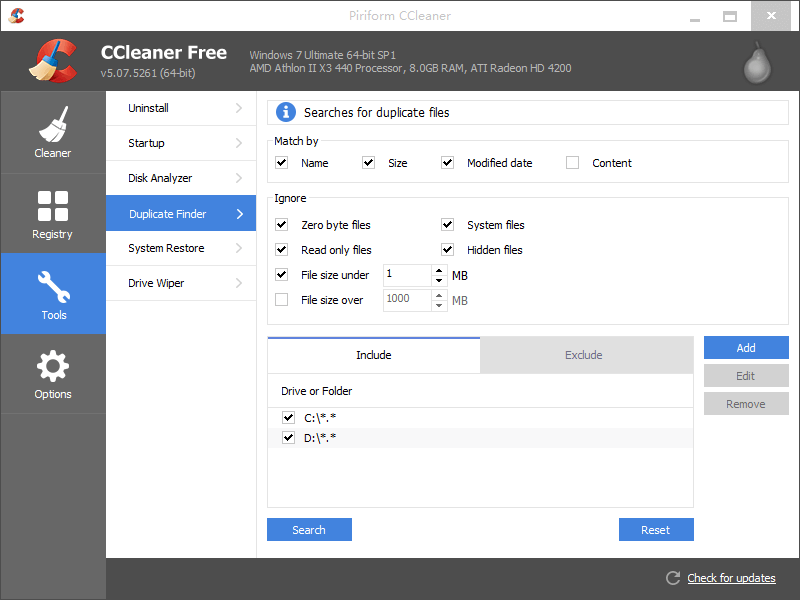The width and height of the screenshot is (800, 600).
Task: Click the Piriform pear icon
Action: tap(759, 62)
